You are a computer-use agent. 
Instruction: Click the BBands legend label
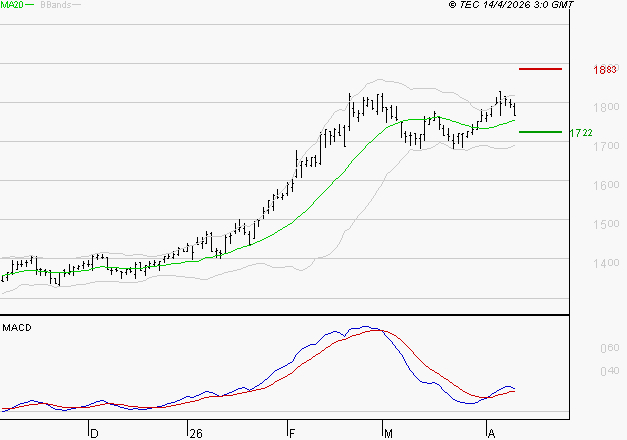coord(56,5)
